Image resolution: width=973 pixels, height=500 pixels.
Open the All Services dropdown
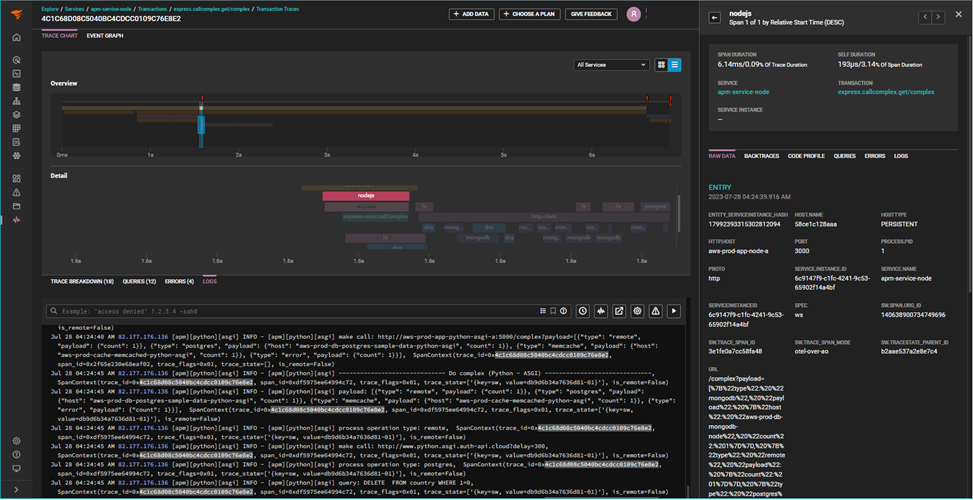pyautogui.click(x=612, y=65)
